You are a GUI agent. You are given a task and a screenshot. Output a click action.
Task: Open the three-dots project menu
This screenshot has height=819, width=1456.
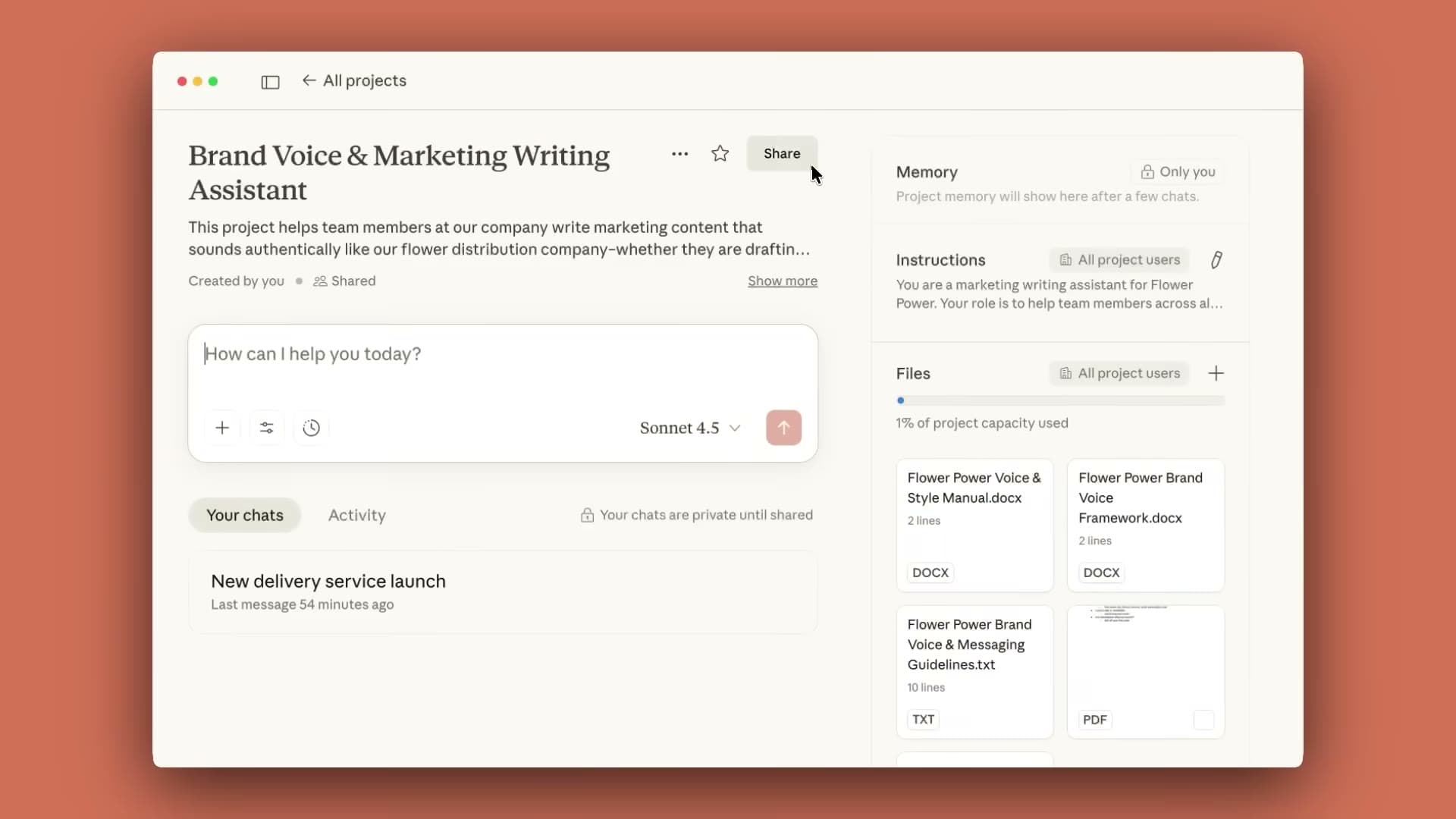pos(679,154)
